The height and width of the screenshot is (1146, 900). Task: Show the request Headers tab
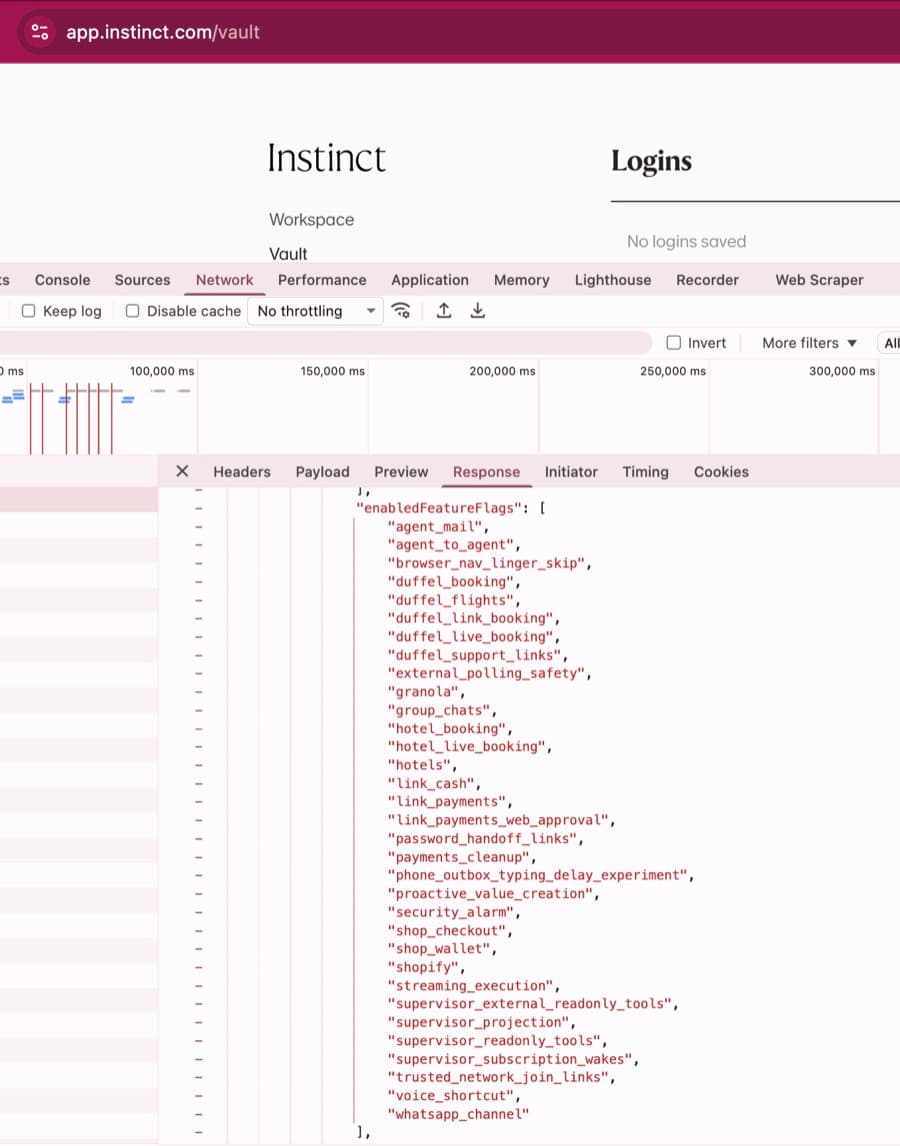242,472
